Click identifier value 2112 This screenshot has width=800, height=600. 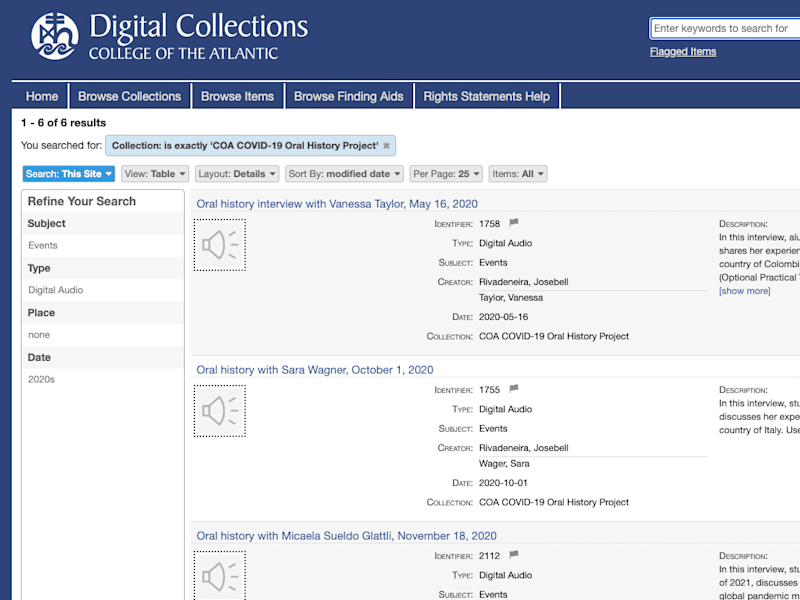489,556
